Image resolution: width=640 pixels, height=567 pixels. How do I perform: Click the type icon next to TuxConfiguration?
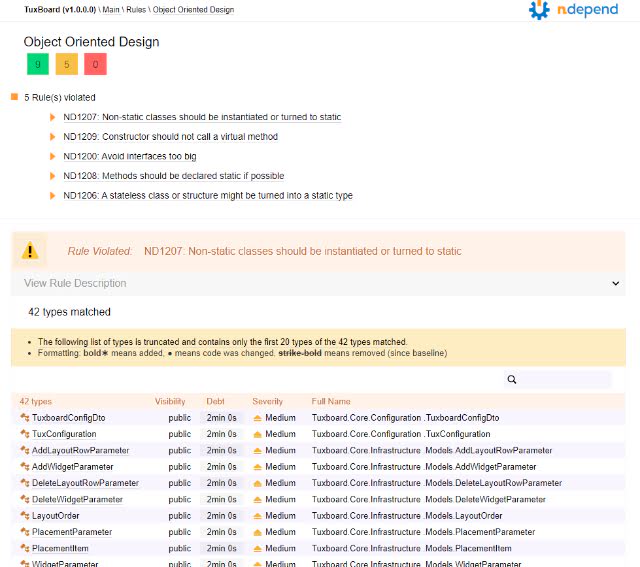(x=25, y=434)
